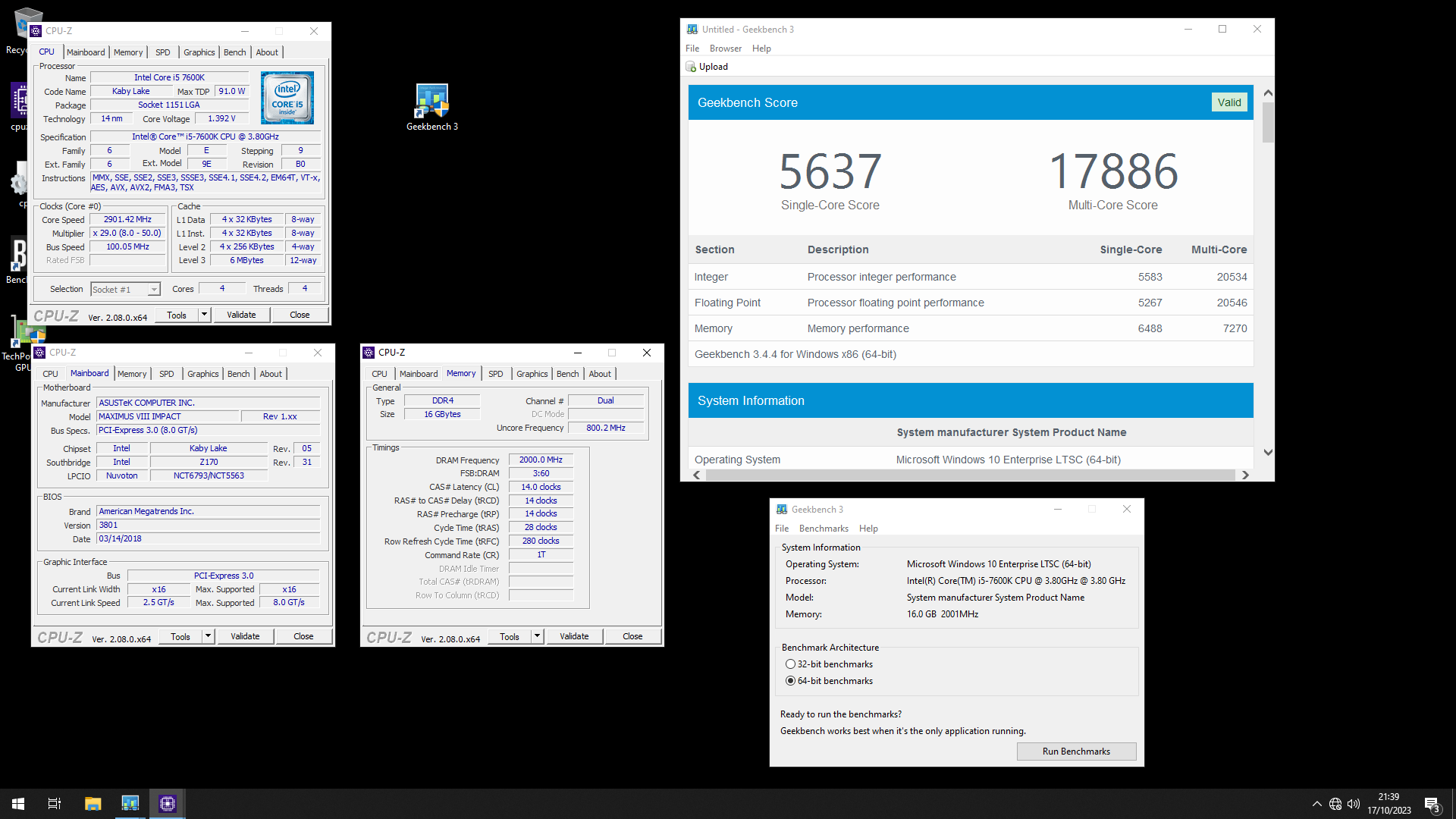
Task: Click the Upload icon in Geekbench results window
Action: point(691,67)
